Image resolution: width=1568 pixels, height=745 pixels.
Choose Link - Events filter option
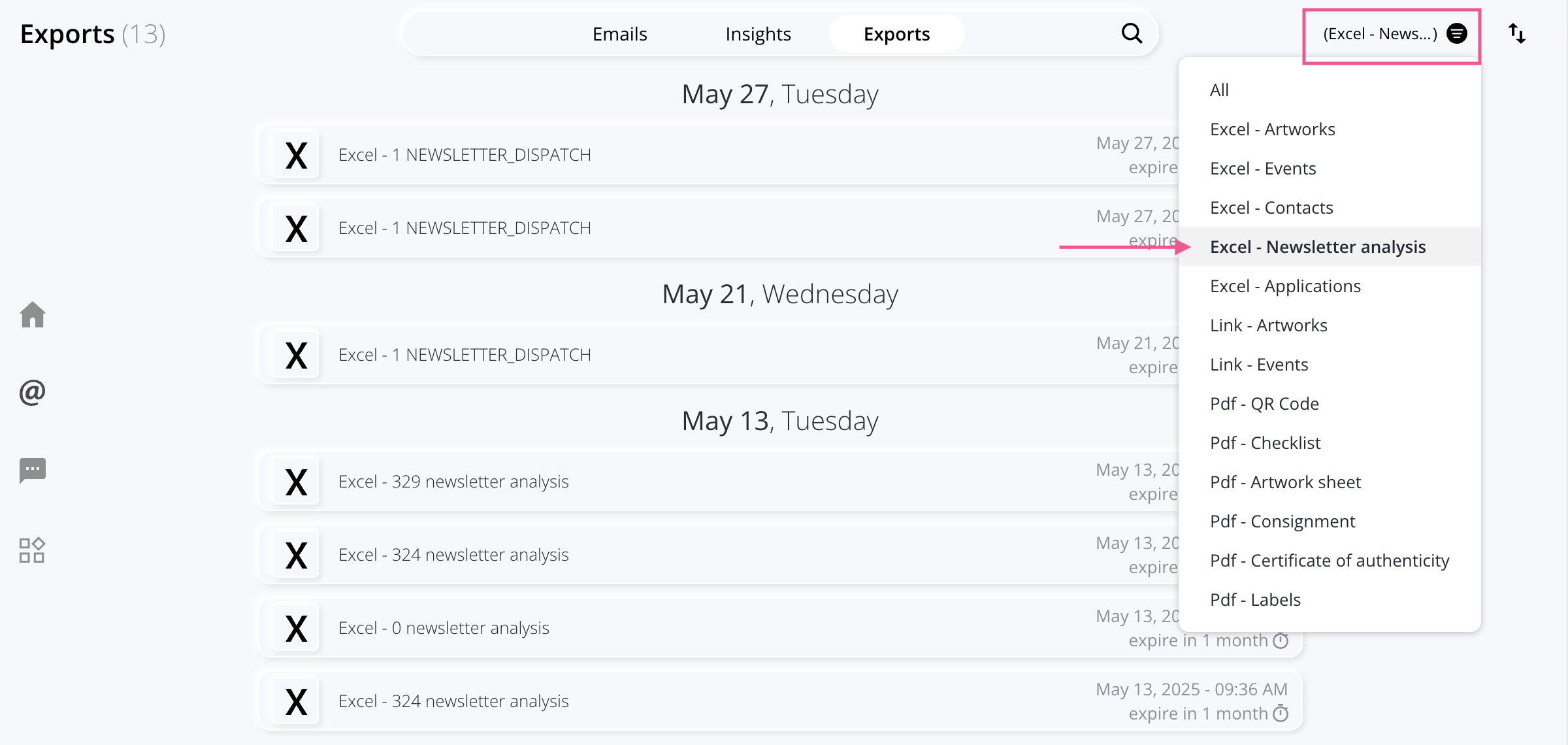pyautogui.click(x=1258, y=364)
